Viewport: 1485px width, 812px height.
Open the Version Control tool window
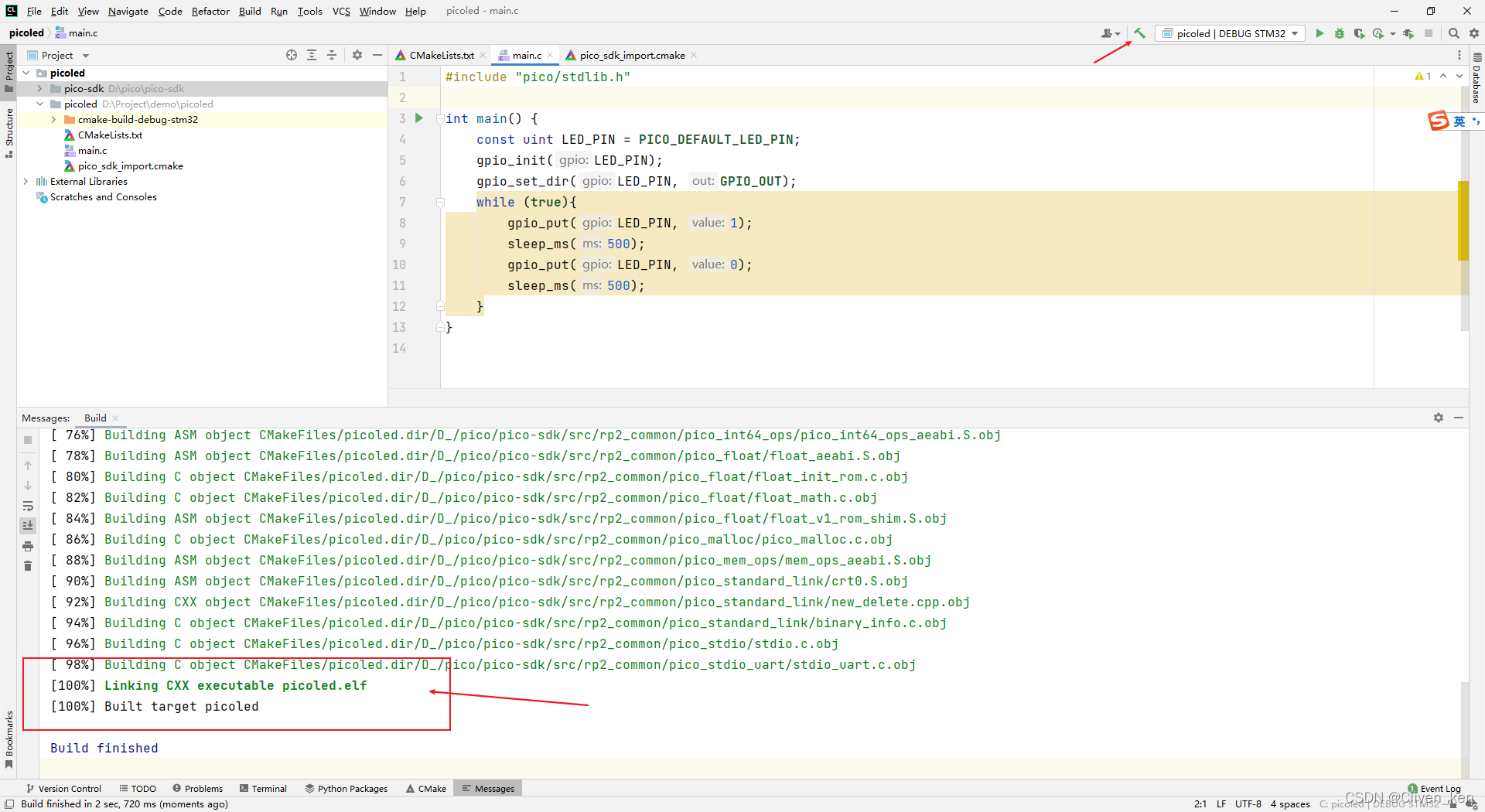tap(63, 788)
